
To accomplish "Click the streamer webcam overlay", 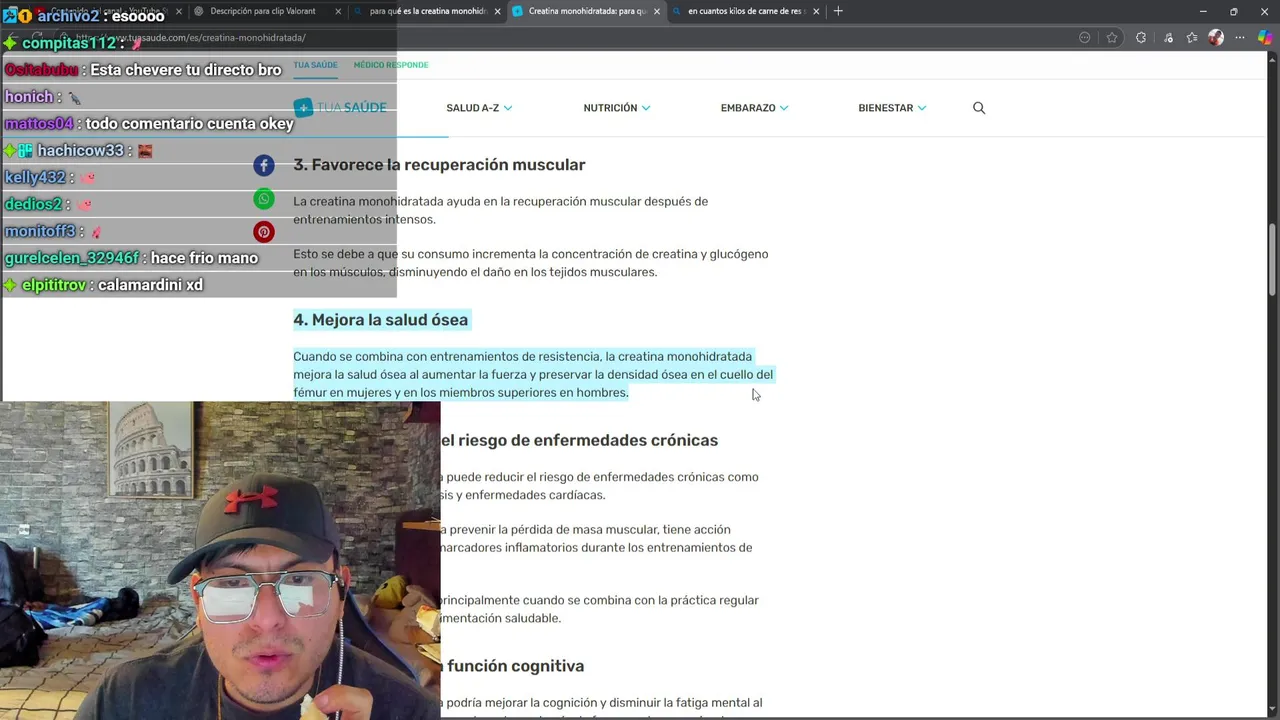I will [220, 560].
